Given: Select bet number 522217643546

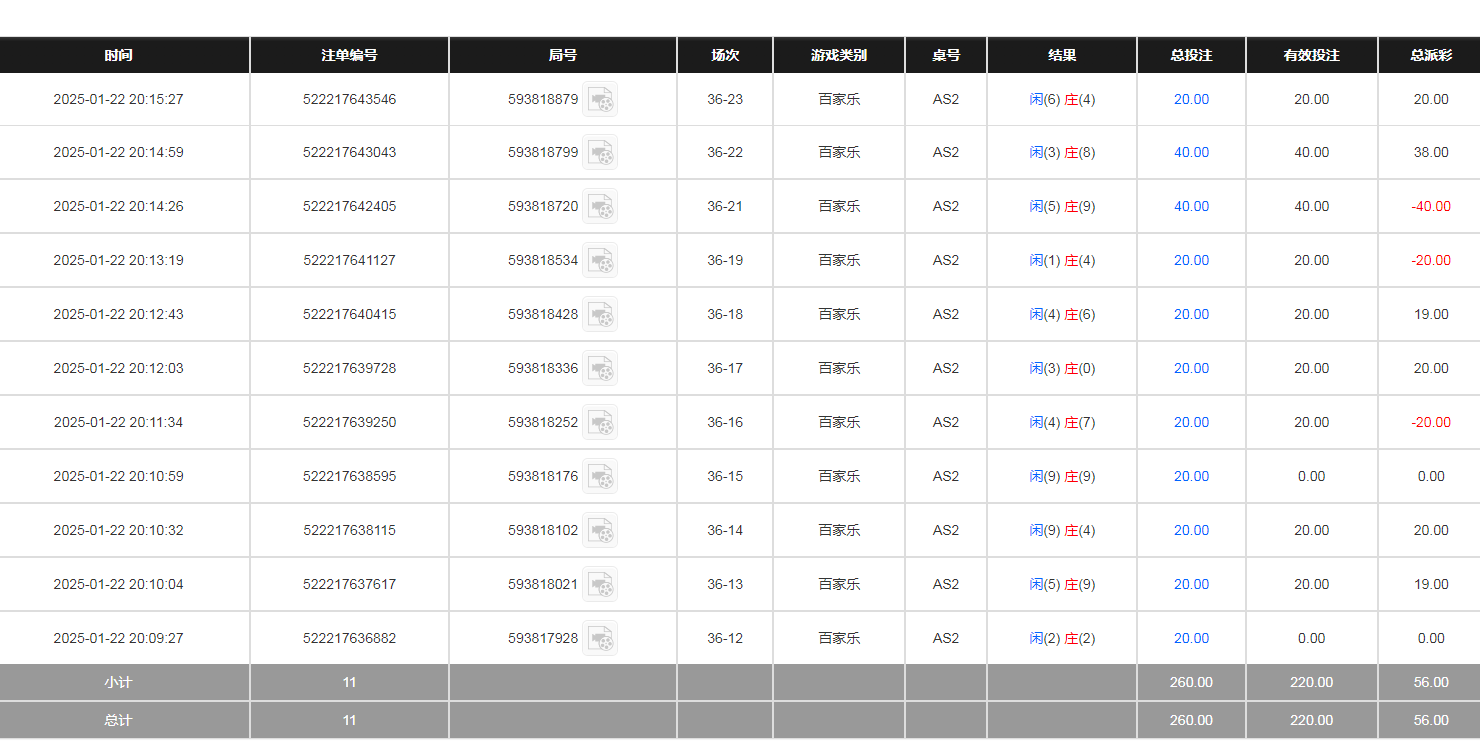Looking at the screenshot, I should click(x=349, y=99).
